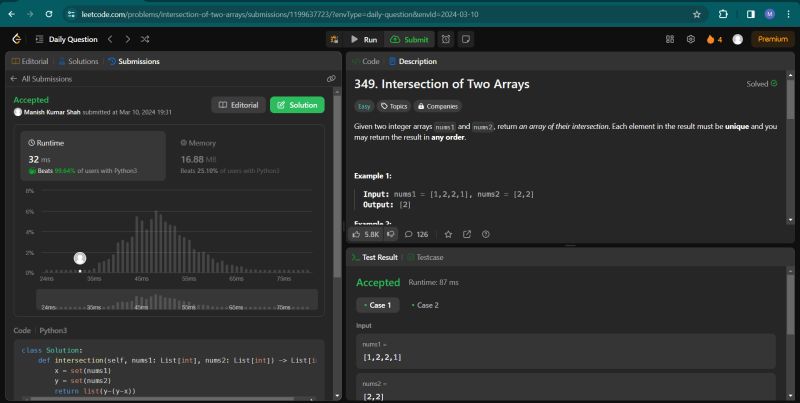Click the LeetCode logo icon
This screenshot has height=403, width=800.
16,39
